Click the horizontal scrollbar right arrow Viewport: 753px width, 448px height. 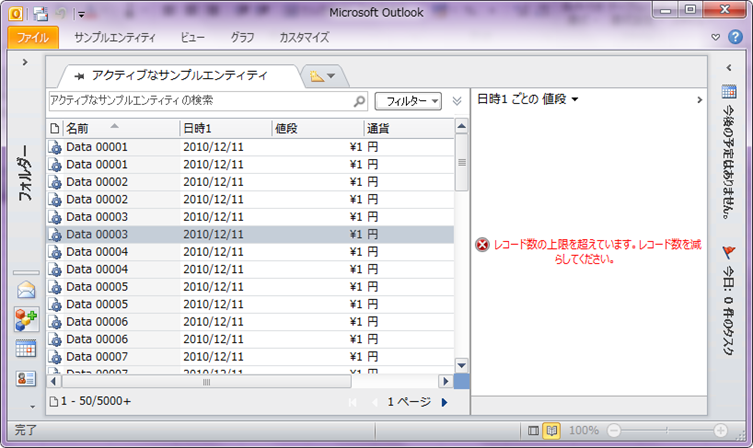(446, 382)
